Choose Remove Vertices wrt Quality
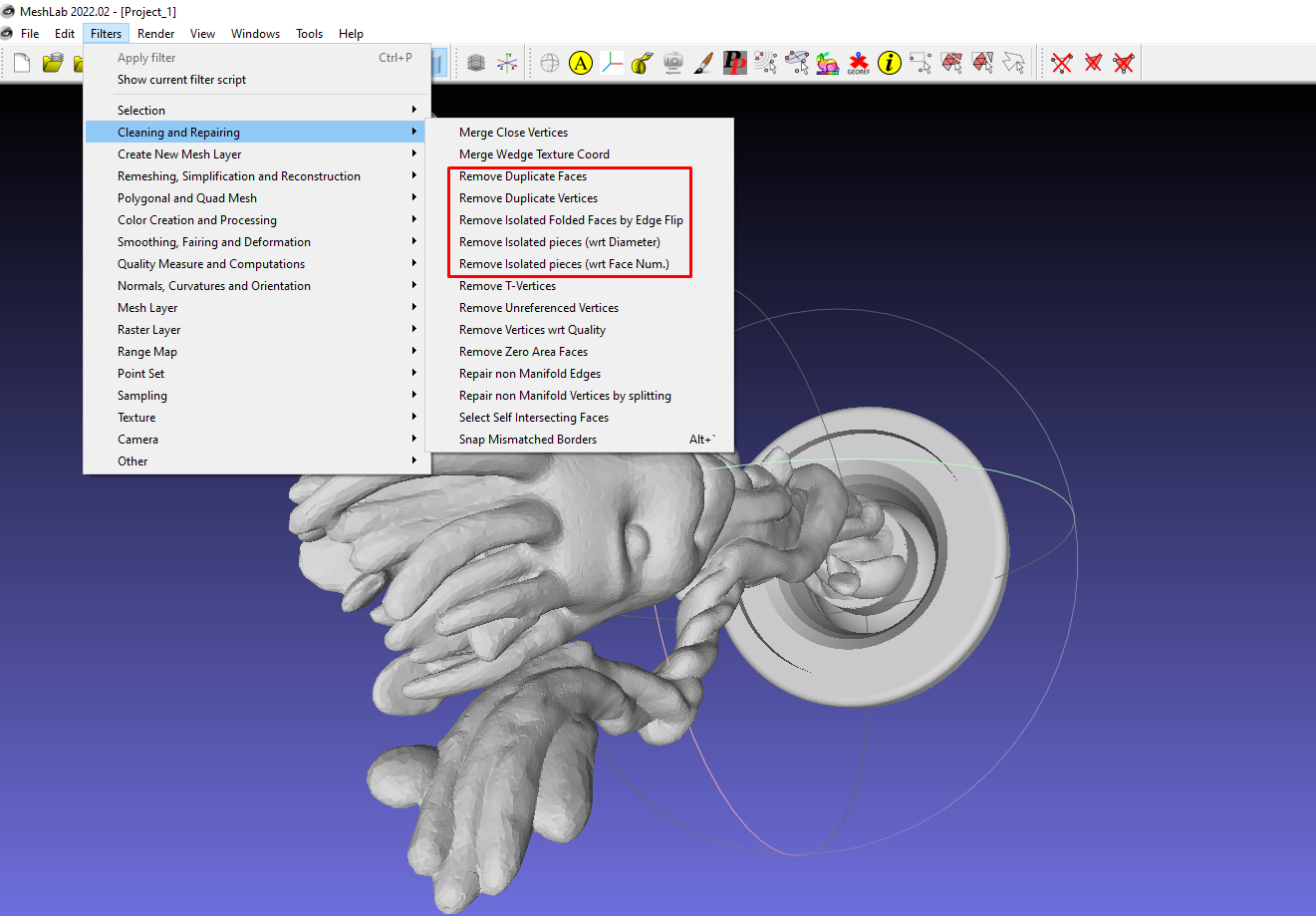The width and height of the screenshot is (1316, 916). [x=580, y=330]
